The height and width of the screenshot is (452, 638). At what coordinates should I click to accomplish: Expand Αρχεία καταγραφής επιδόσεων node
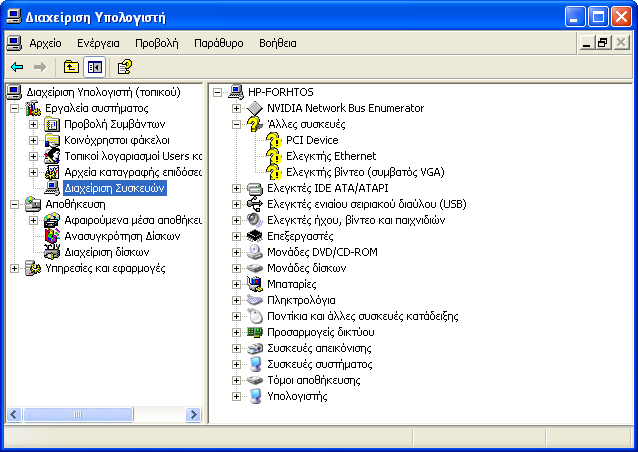point(33,172)
